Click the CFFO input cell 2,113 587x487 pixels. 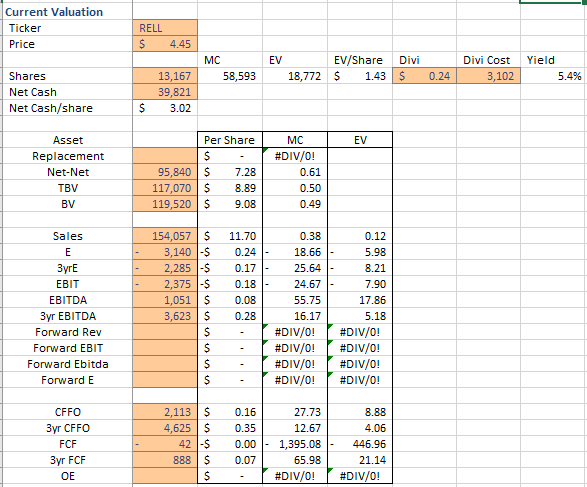(x=165, y=412)
